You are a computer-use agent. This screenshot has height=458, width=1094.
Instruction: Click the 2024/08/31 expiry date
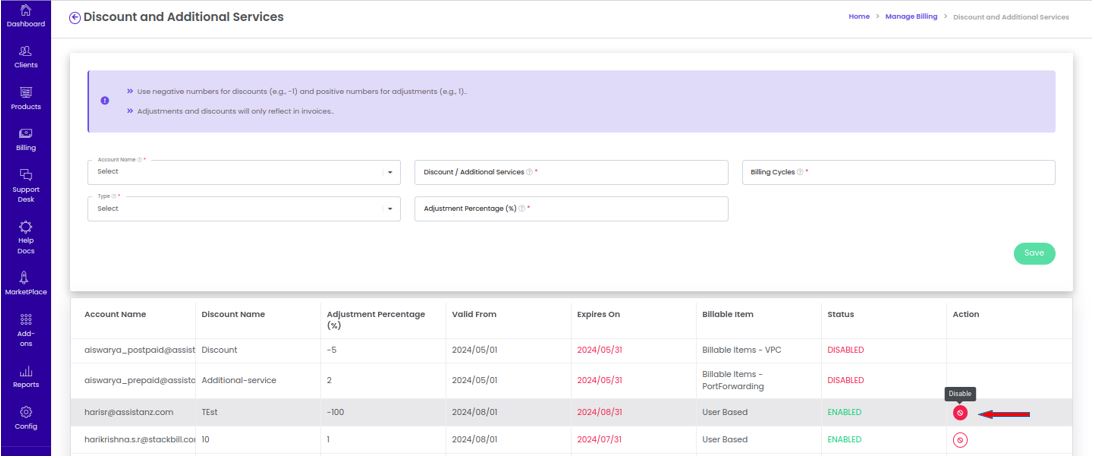(599, 413)
